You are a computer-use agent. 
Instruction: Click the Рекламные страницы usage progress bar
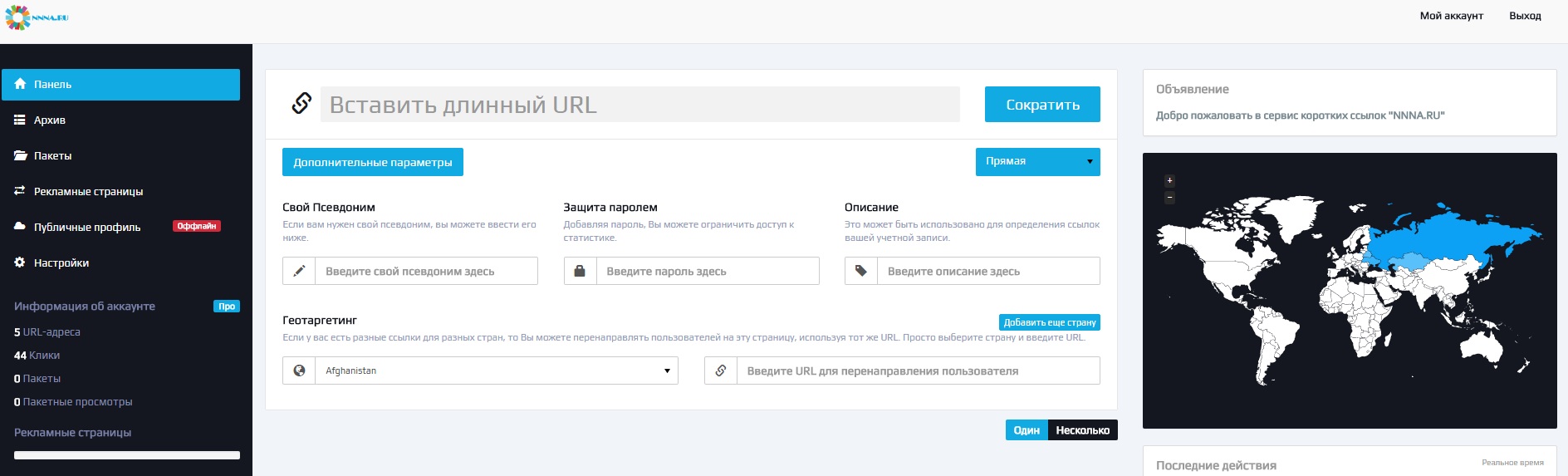pyautogui.click(x=127, y=455)
